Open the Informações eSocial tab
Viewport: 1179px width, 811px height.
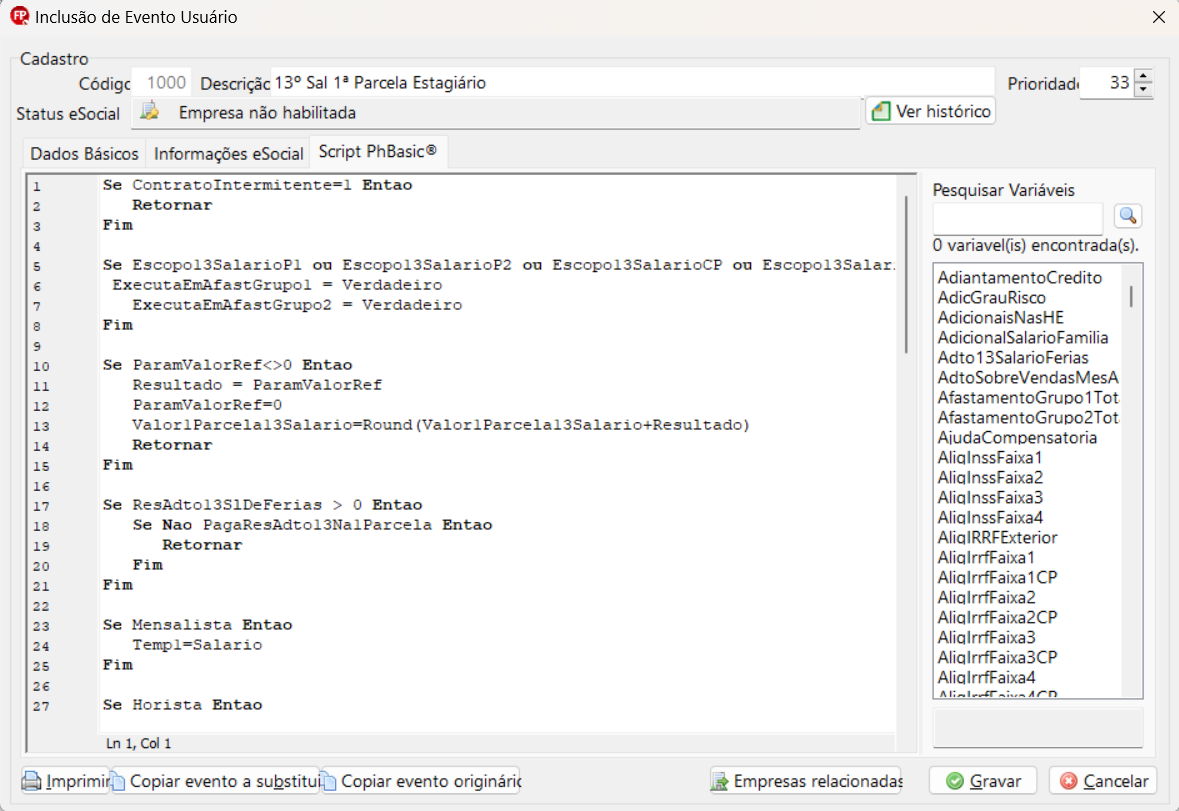click(229, 153)
